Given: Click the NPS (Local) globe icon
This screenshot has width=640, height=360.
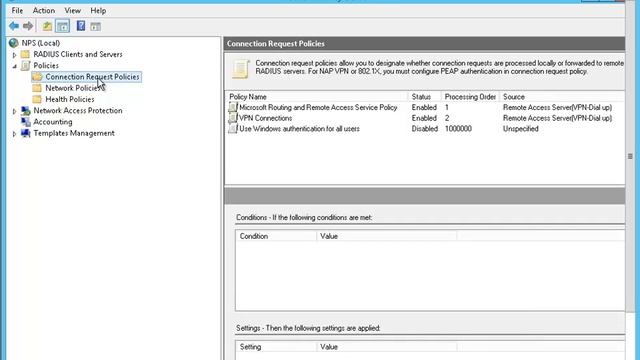Looking at the screenshot, I should pos(13,43).
